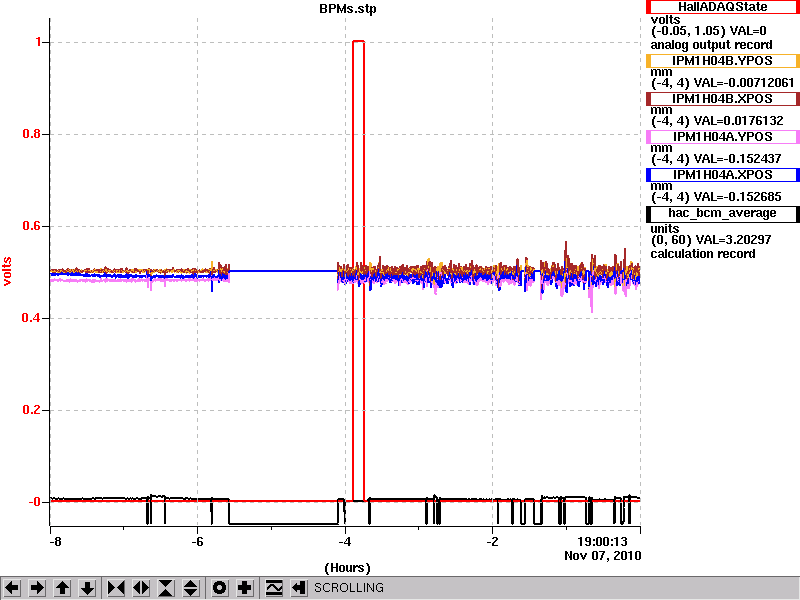Click the pan left arrow button

tap(12, 588)
